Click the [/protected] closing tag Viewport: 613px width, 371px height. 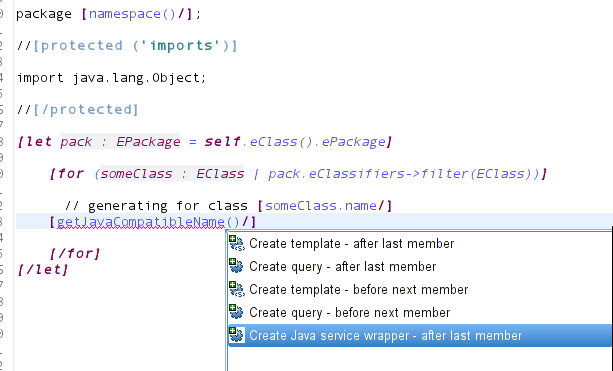[x=86, y=109]
